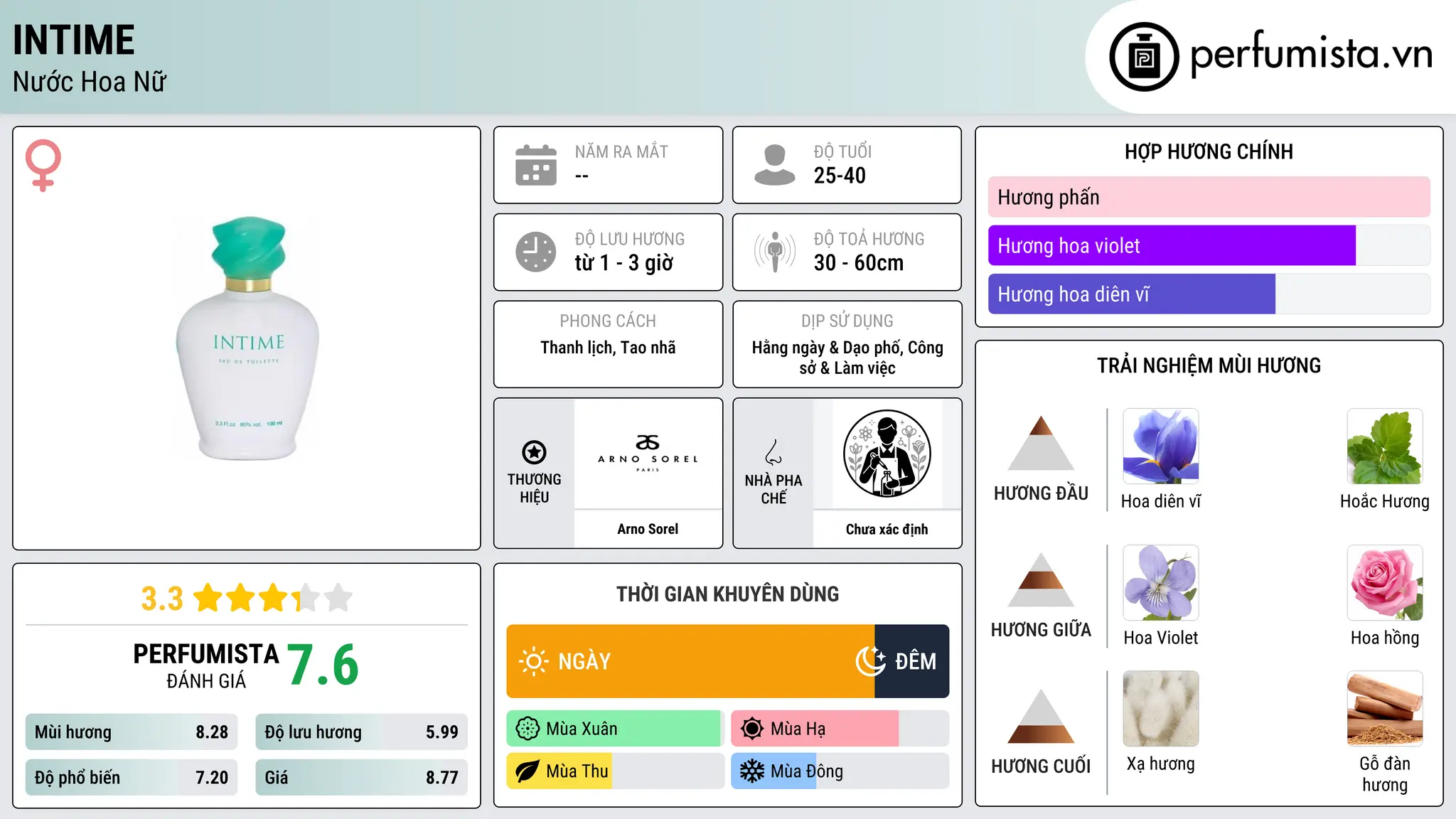
Task: Click the star badge icon above THƯƠNG HIỆU
Action: click(x=534, y=452)
